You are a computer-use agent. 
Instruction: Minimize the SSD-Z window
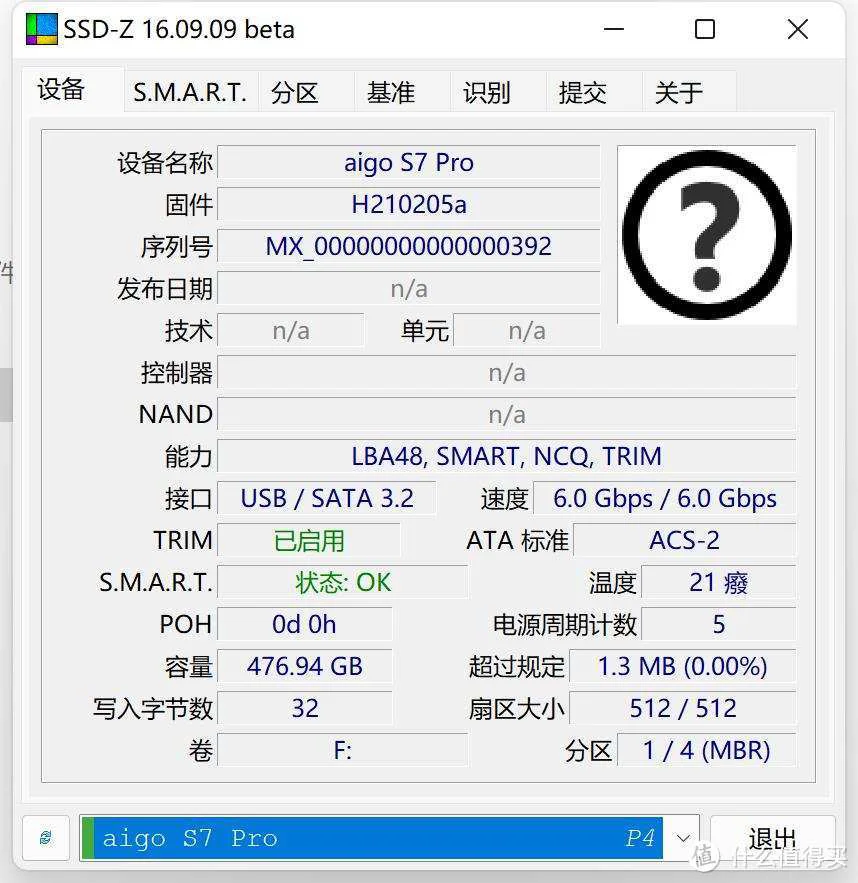[614, 29]
